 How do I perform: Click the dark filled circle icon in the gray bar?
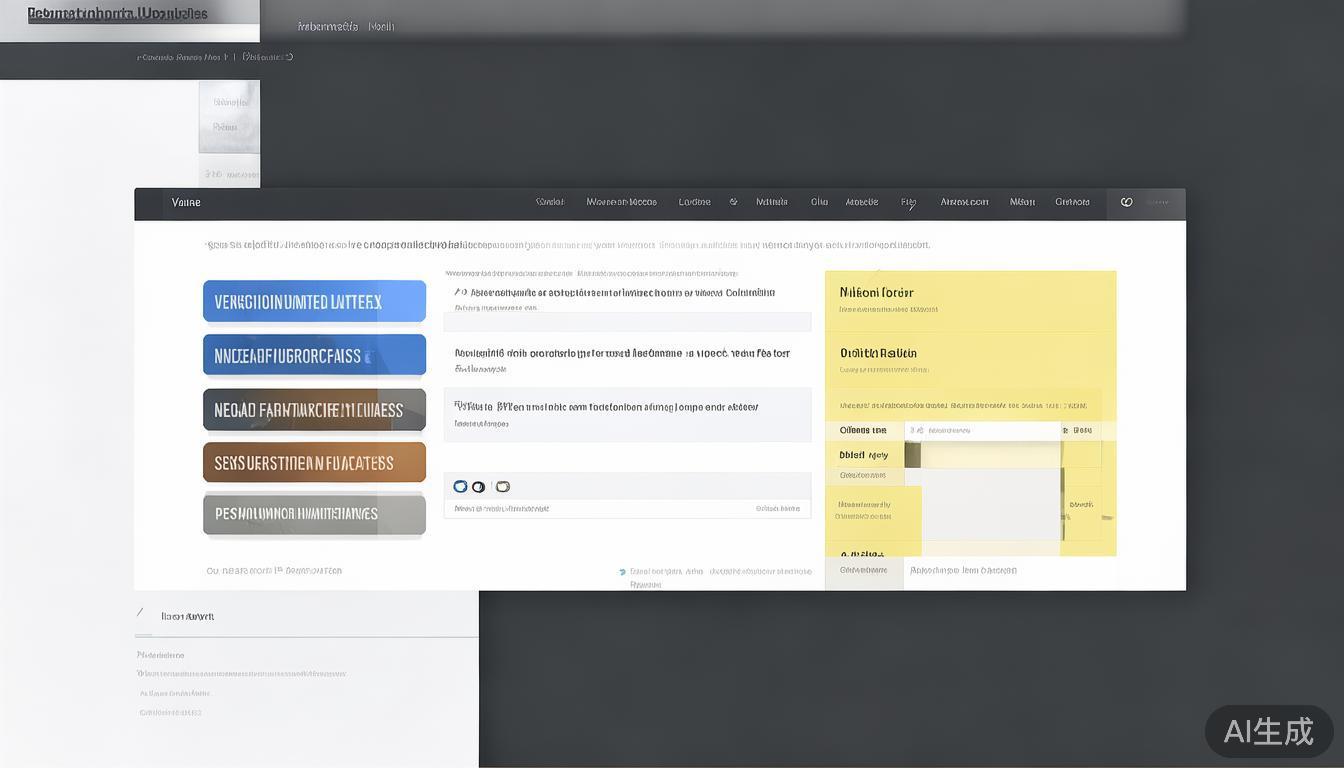(479, 487)
